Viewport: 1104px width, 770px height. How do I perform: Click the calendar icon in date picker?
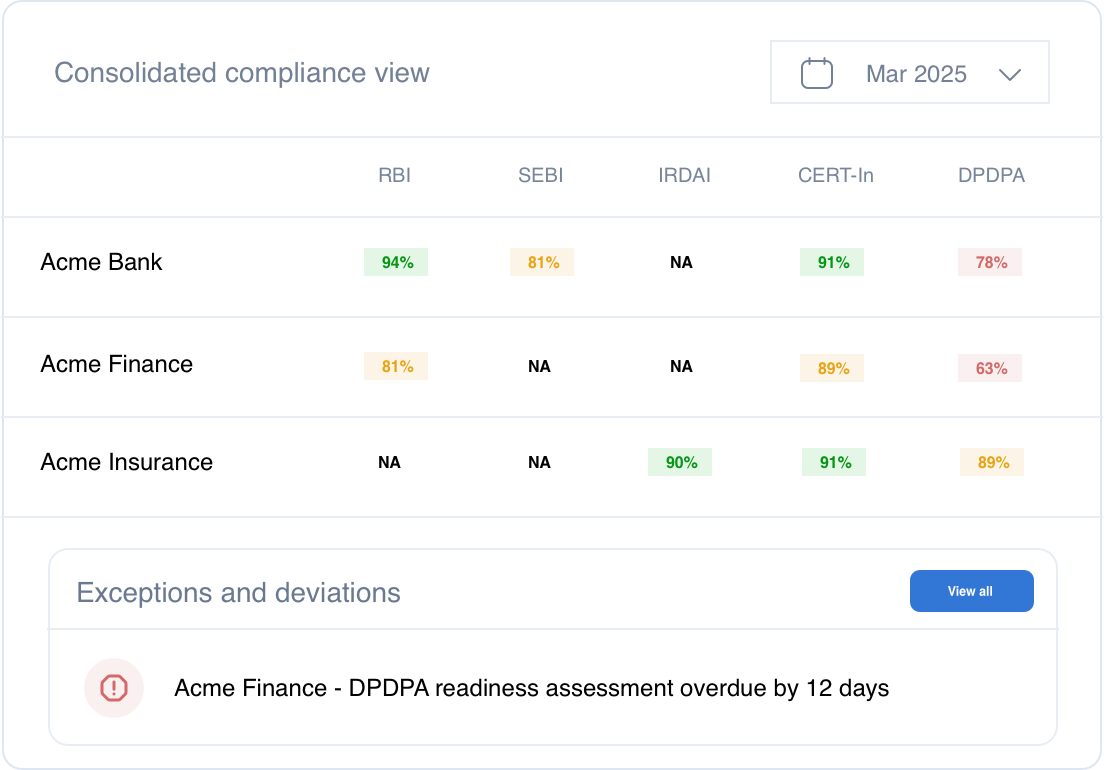pos(817,74)
